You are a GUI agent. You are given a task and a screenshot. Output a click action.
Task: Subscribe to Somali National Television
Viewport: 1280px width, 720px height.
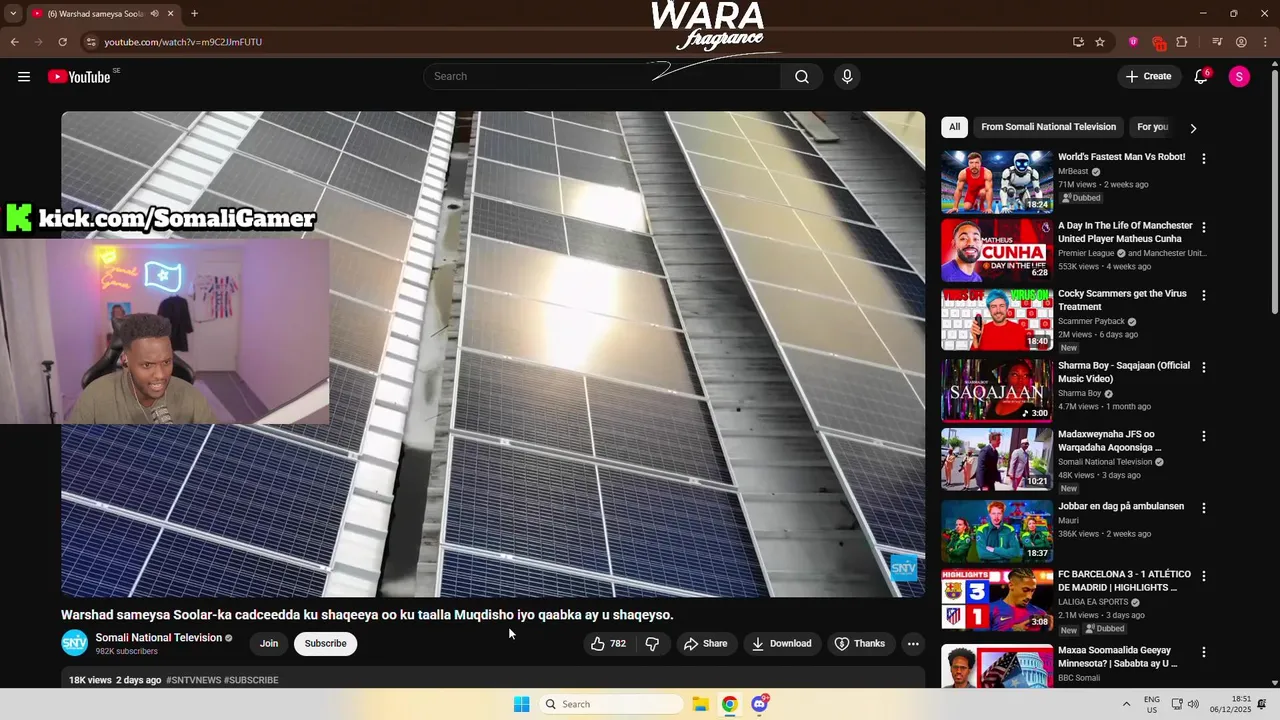(x=325, y=643)
